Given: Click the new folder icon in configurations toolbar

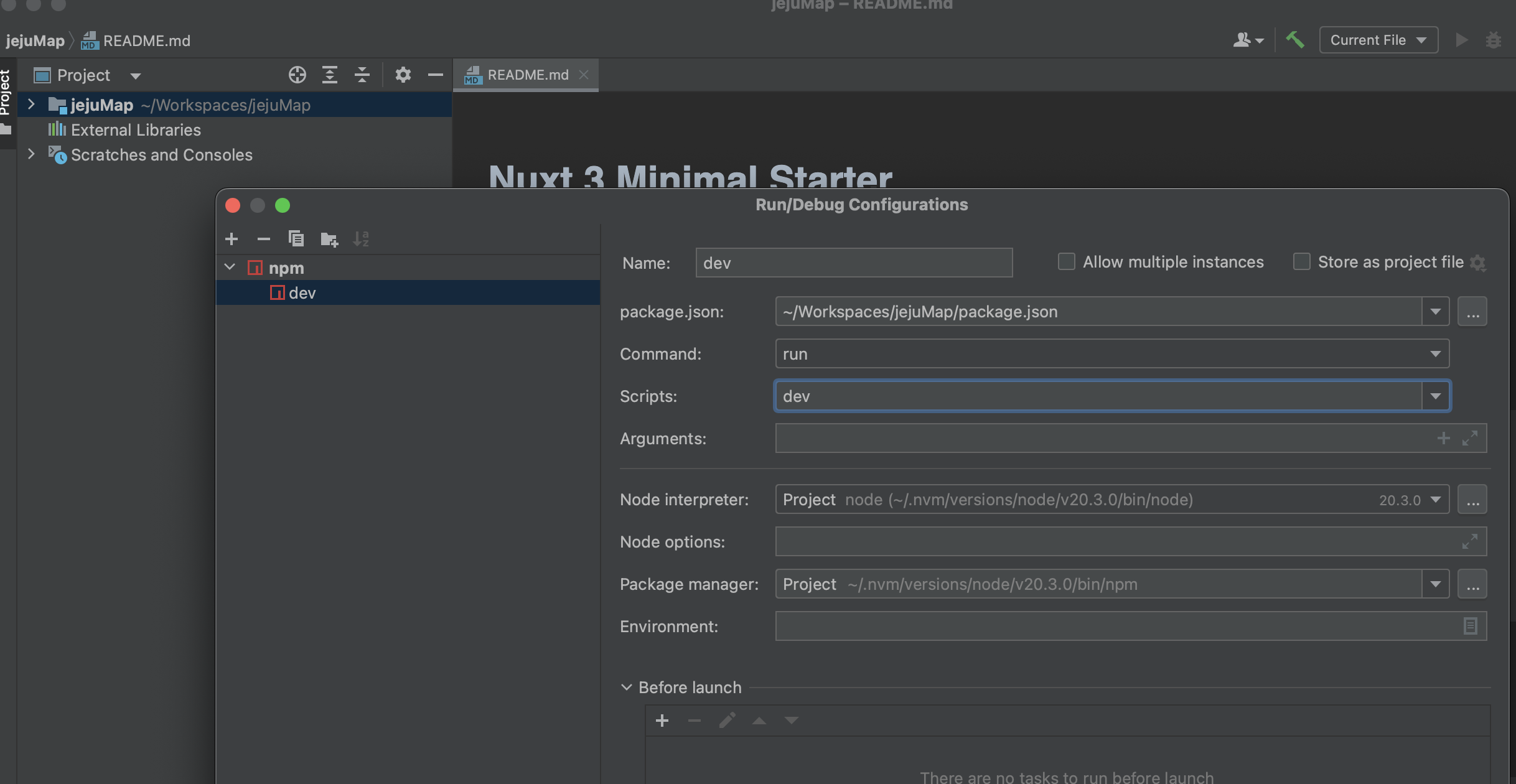Looking at the screenshot, I should pyautogui.click(x=329, y=239).
